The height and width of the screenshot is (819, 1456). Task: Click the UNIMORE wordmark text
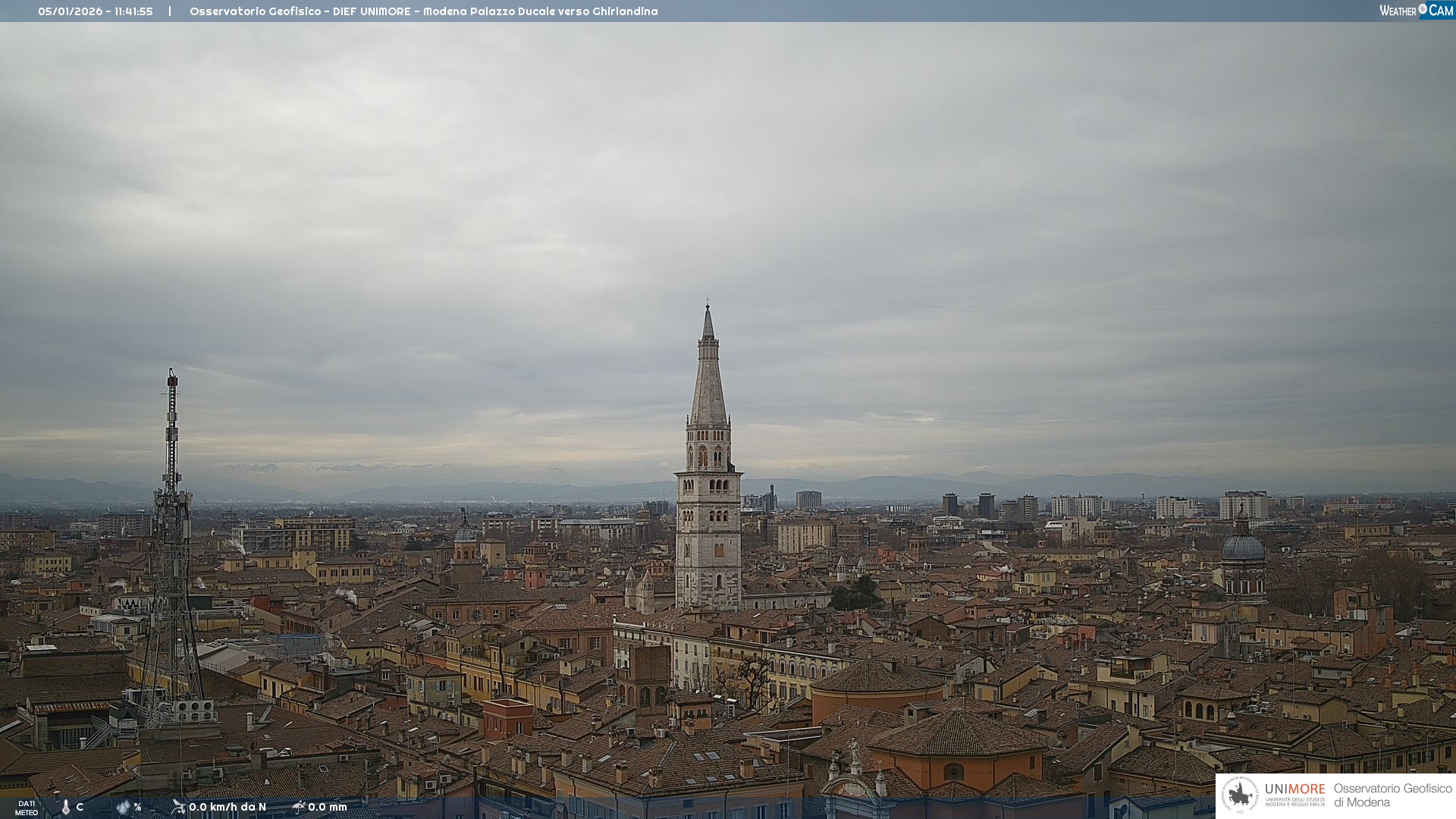(x=1294, y=789)
